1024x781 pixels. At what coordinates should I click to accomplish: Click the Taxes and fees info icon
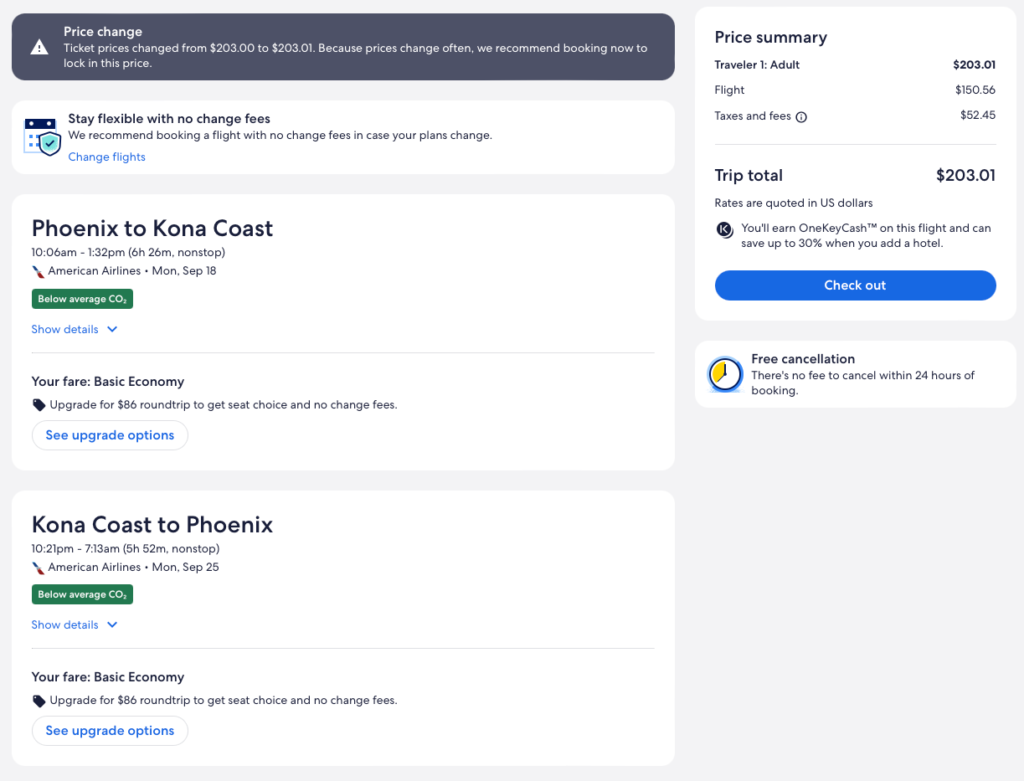tap(801, 117)
